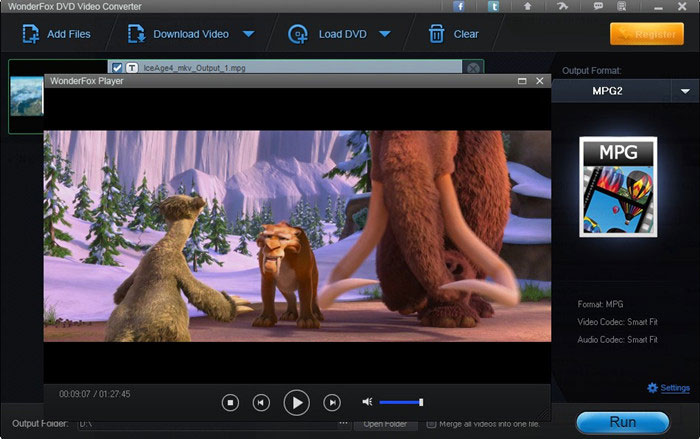This screenshot has height=439, width=700.
Task: Open Download Video tool
Action: [178, 34]
